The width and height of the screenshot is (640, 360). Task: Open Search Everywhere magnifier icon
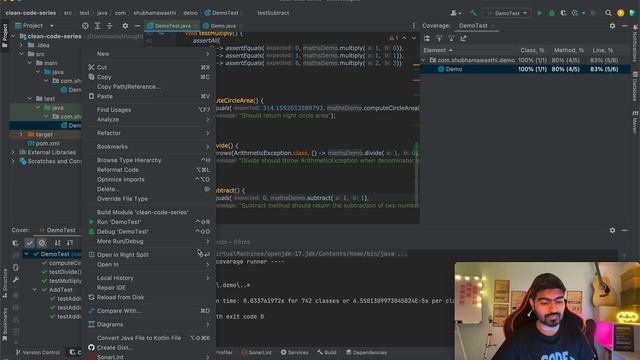(608, 13)
